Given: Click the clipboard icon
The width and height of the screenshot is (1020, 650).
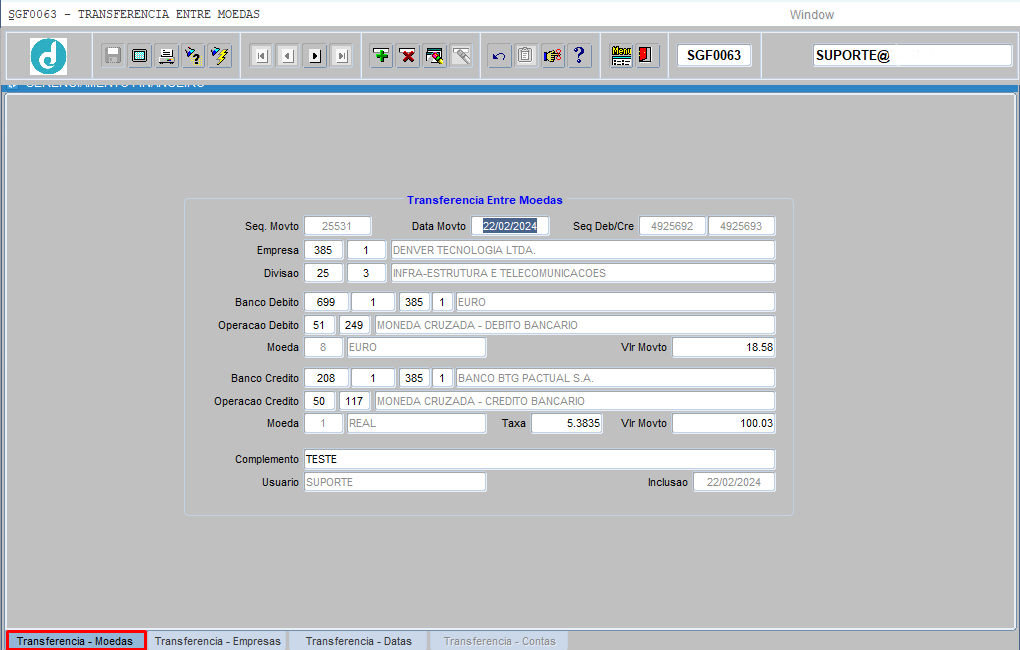Looking at the screenshot, I should [x=526, y=56].
